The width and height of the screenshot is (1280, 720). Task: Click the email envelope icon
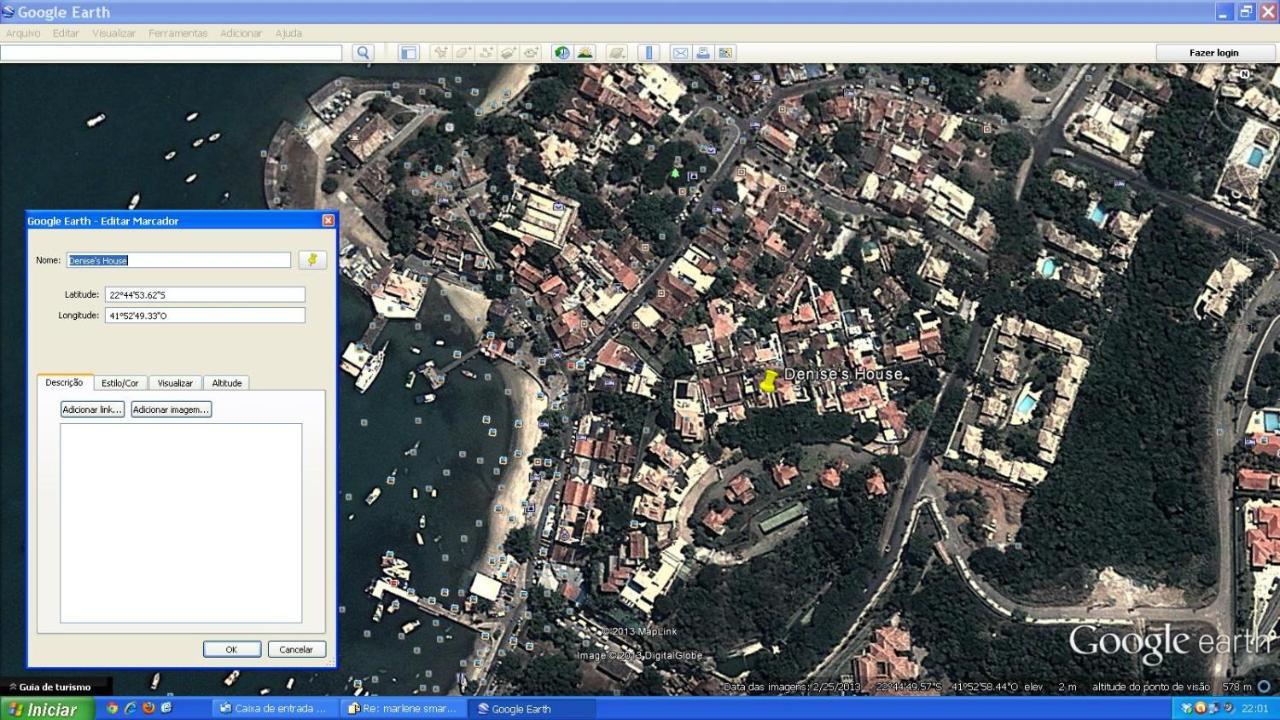click(681, 53)
